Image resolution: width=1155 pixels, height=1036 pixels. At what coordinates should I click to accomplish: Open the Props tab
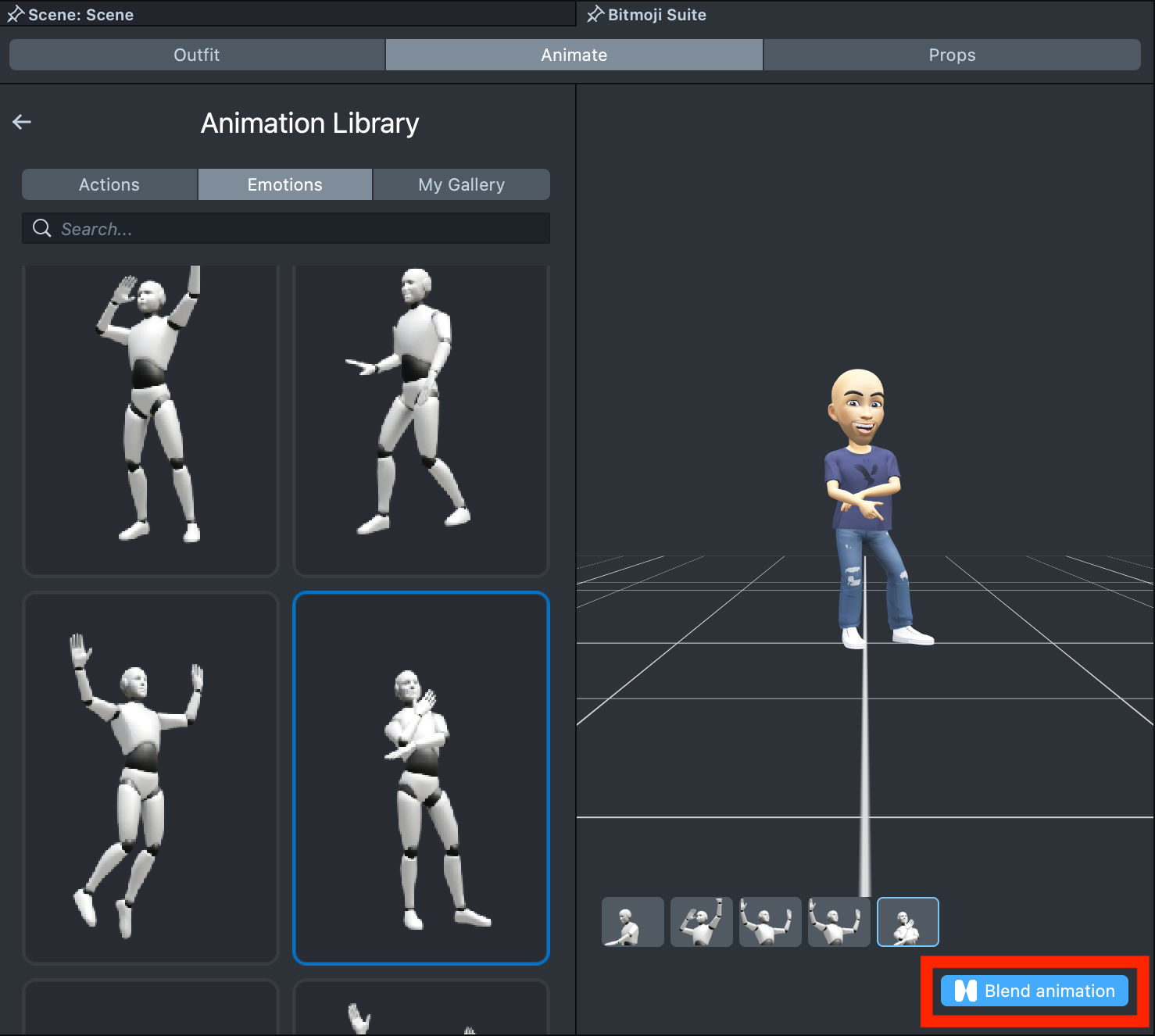(952, 55)
